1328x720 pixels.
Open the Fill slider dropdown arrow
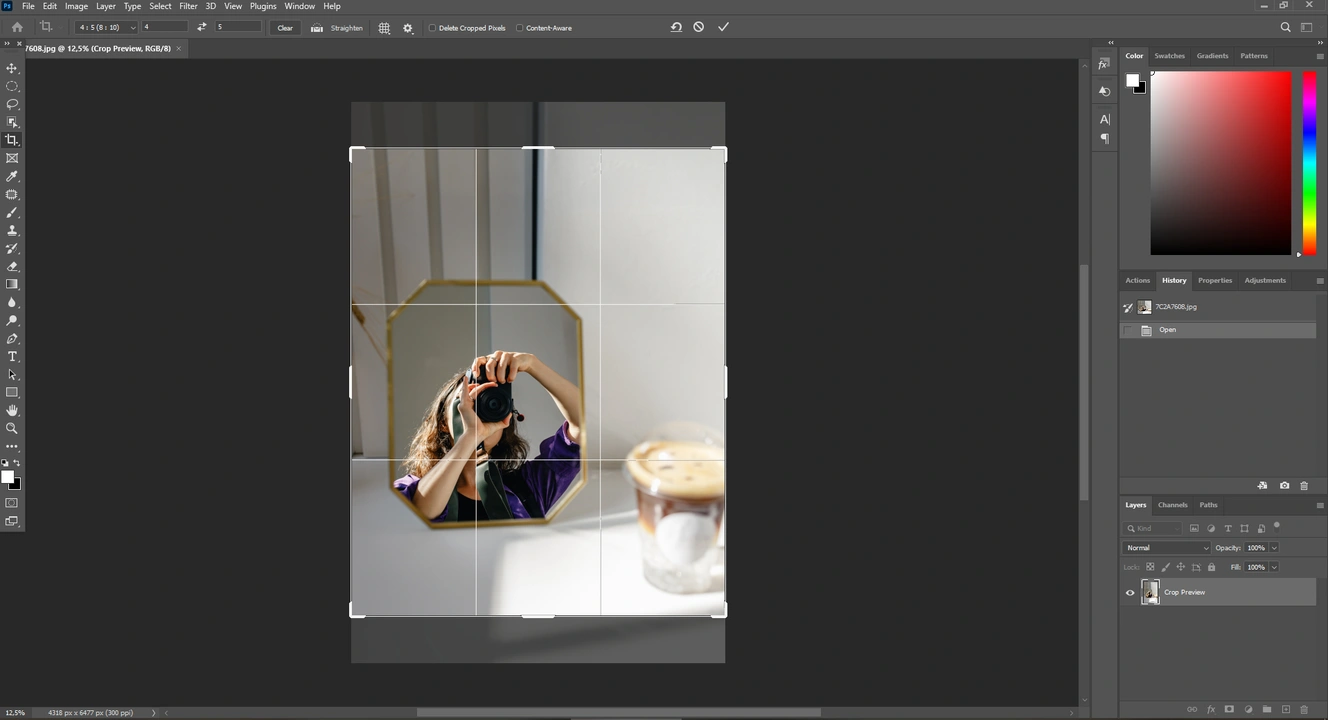[1274, 567]
